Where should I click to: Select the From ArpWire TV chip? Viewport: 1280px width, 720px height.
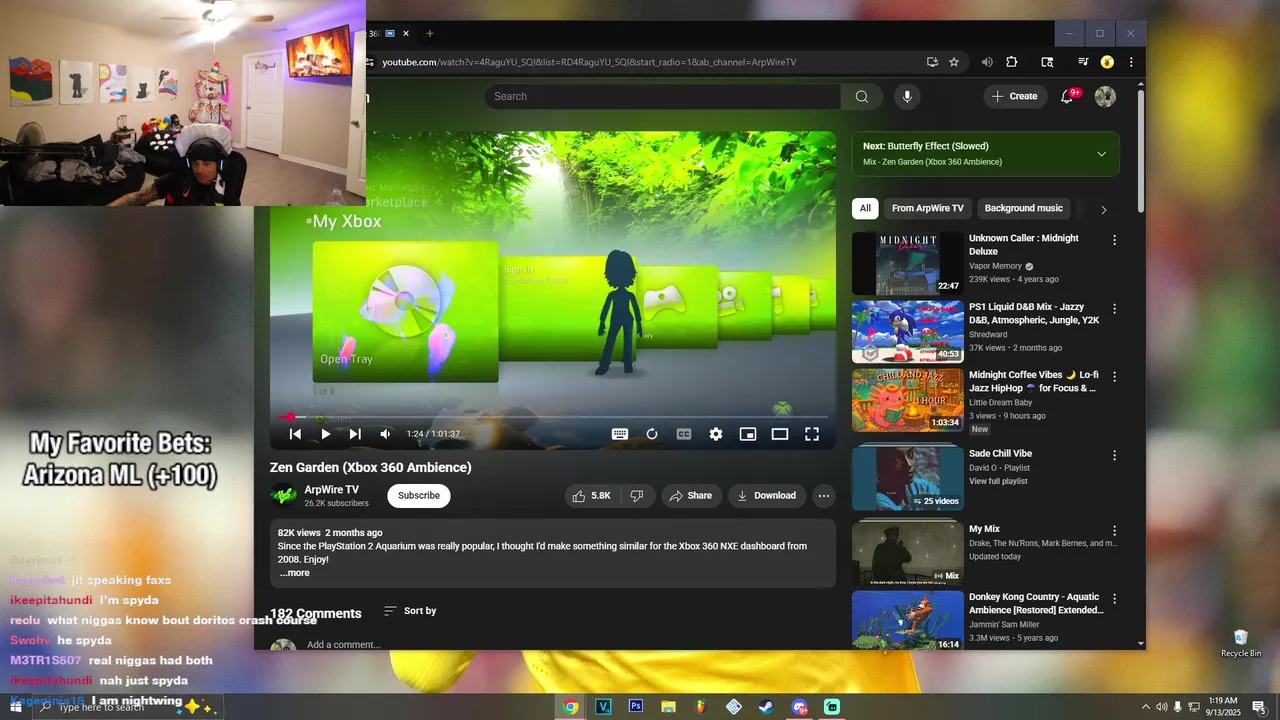click(928, 208)
